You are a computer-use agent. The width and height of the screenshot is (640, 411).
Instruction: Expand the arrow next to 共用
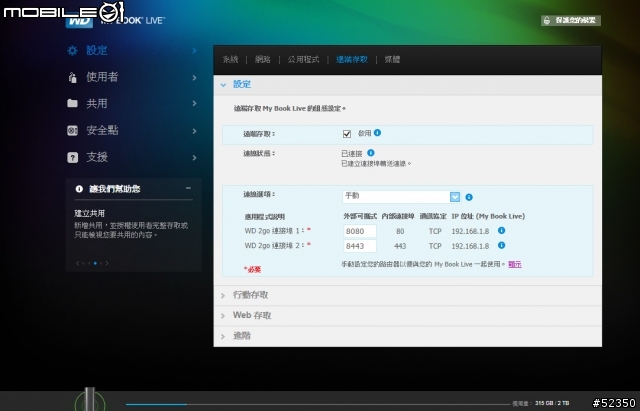[x=194, y=104]
